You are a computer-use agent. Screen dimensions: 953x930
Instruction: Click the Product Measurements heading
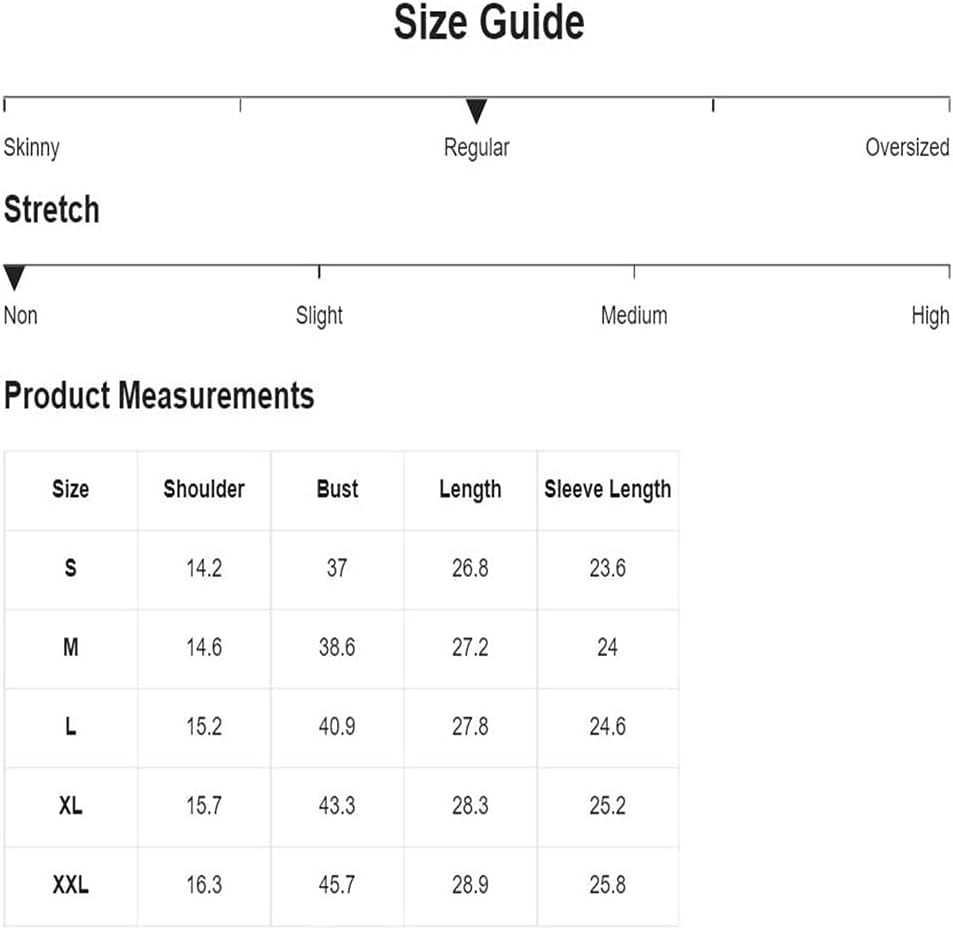click(159, 396)
